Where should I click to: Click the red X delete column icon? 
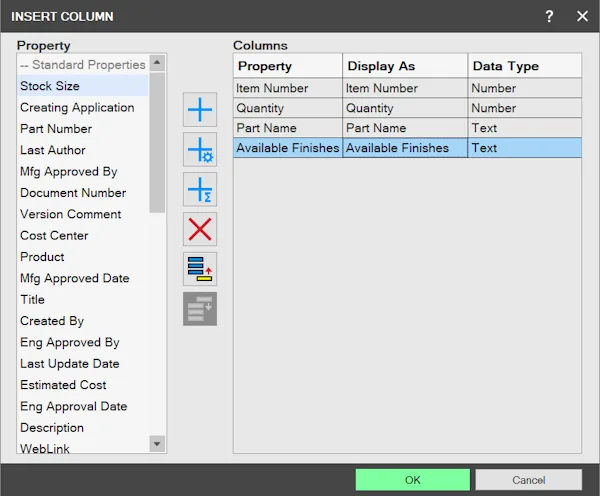click(200, 229)
